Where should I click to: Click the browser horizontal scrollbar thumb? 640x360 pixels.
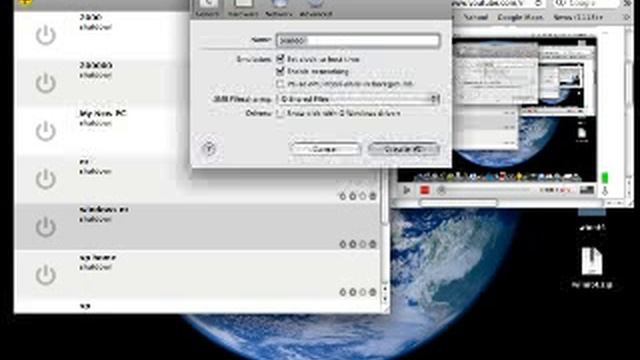click(458, 202)
